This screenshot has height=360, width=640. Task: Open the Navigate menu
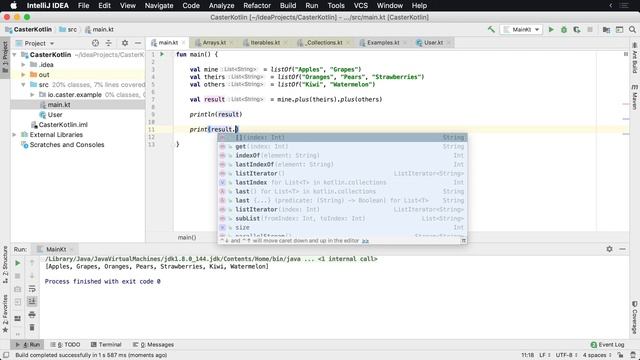click(x=159, y=6)
